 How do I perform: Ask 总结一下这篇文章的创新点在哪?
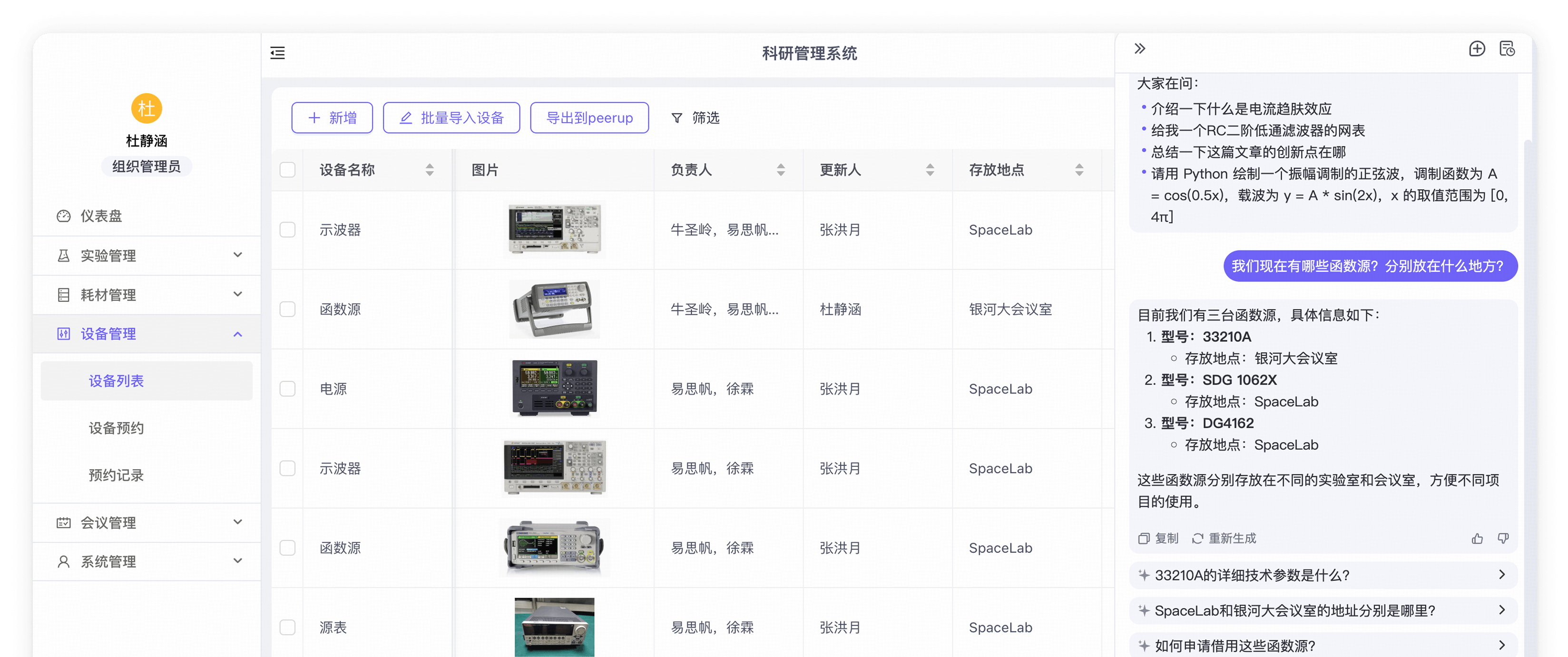pyautogui.click(x=1248, y=152)
